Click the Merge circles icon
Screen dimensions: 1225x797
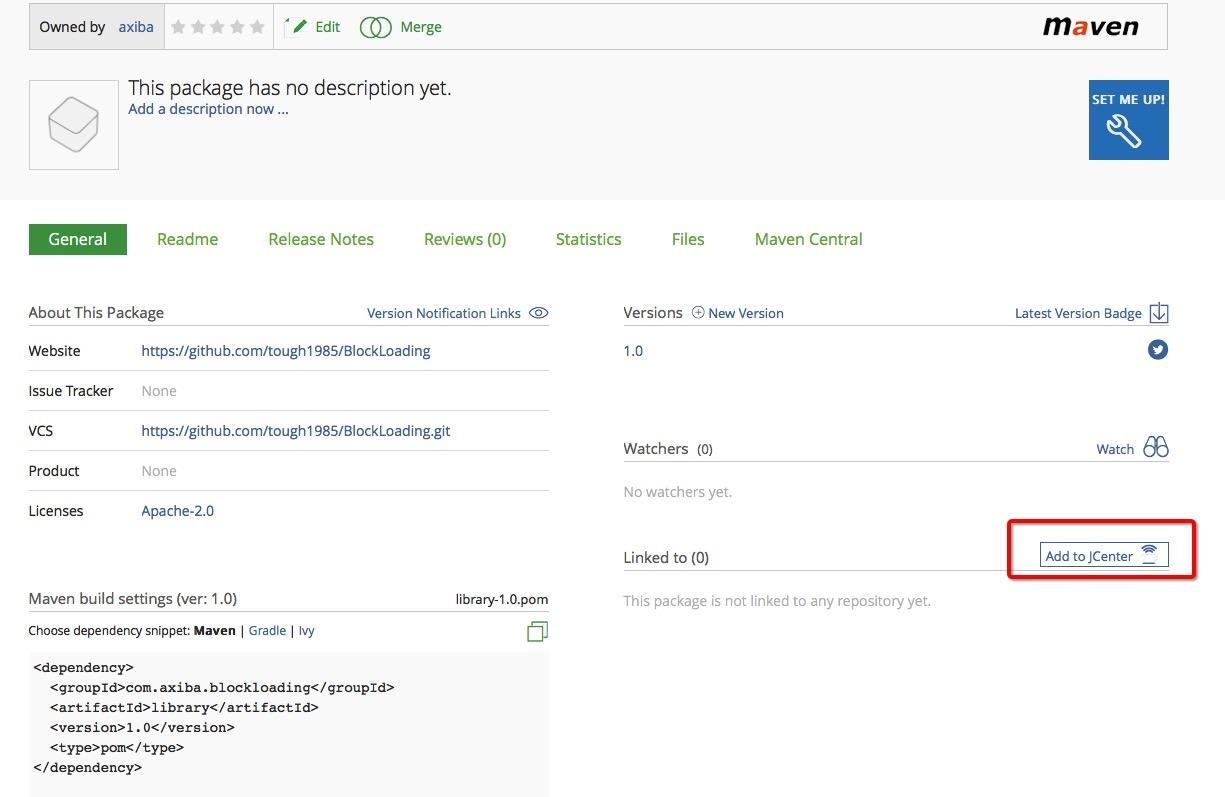tap(375, 27)
